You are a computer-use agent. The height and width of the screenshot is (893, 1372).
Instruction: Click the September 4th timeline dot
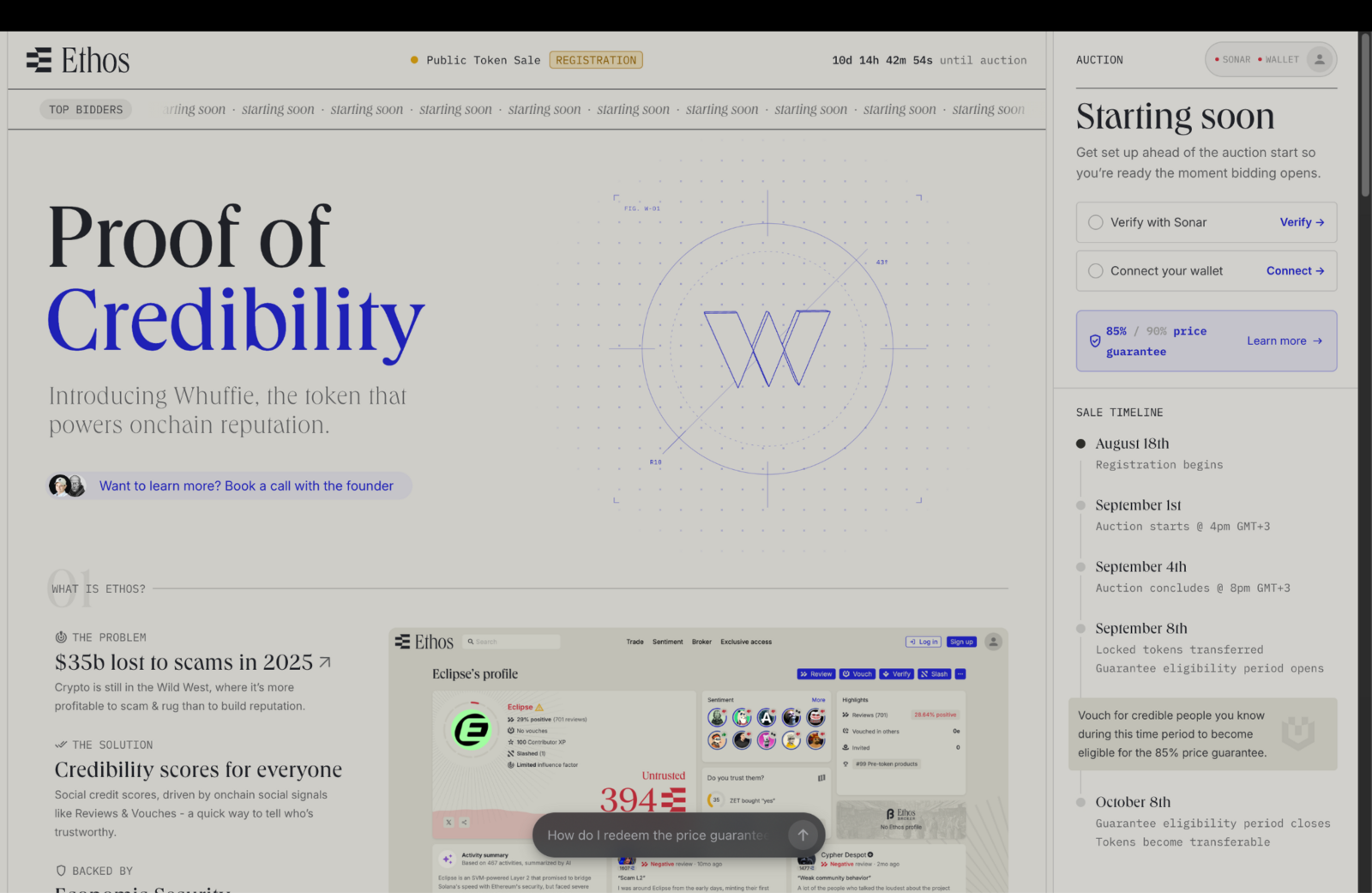coord(1080,567)
